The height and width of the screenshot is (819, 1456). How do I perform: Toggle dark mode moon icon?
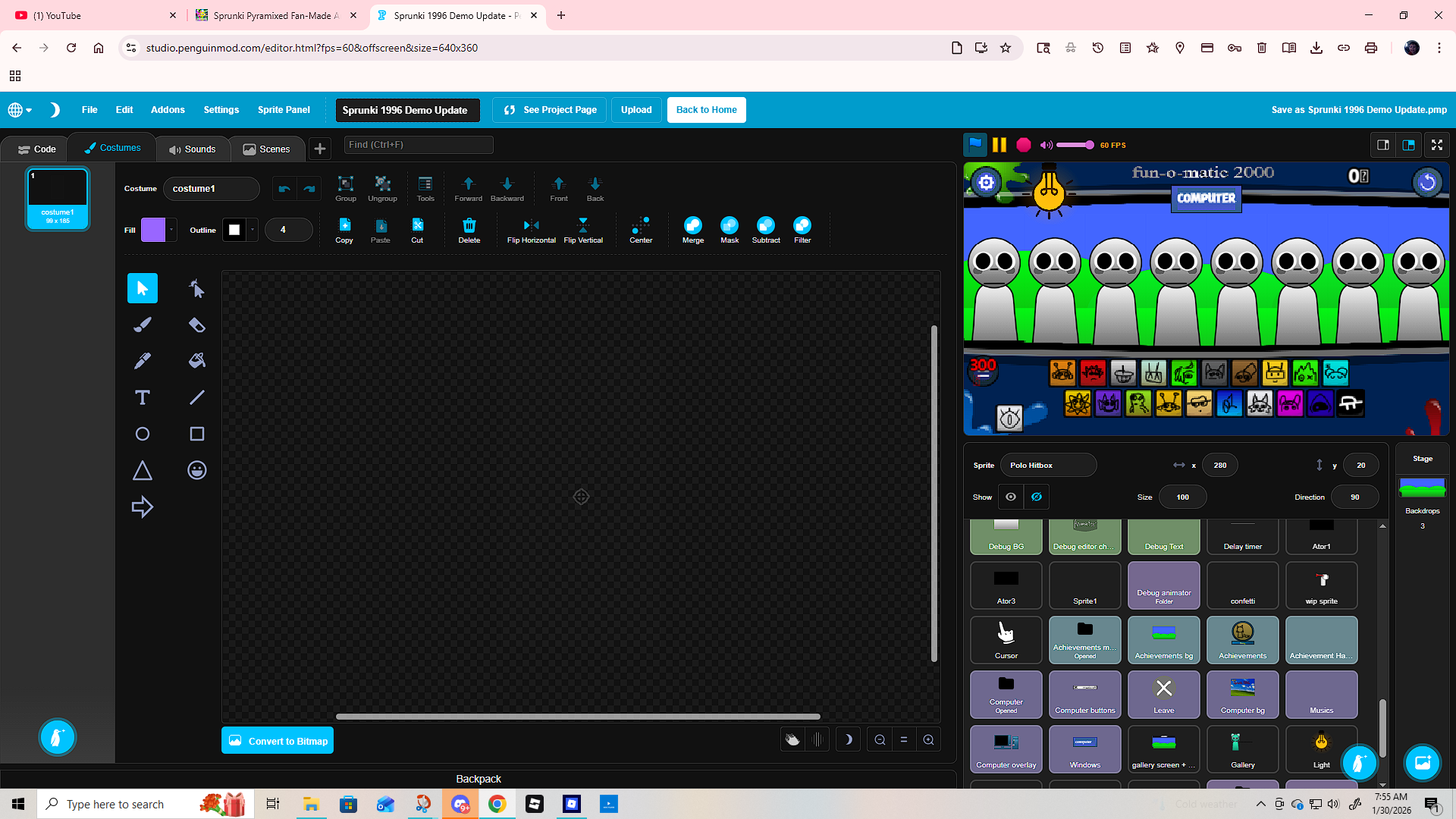tap(55, 110)
